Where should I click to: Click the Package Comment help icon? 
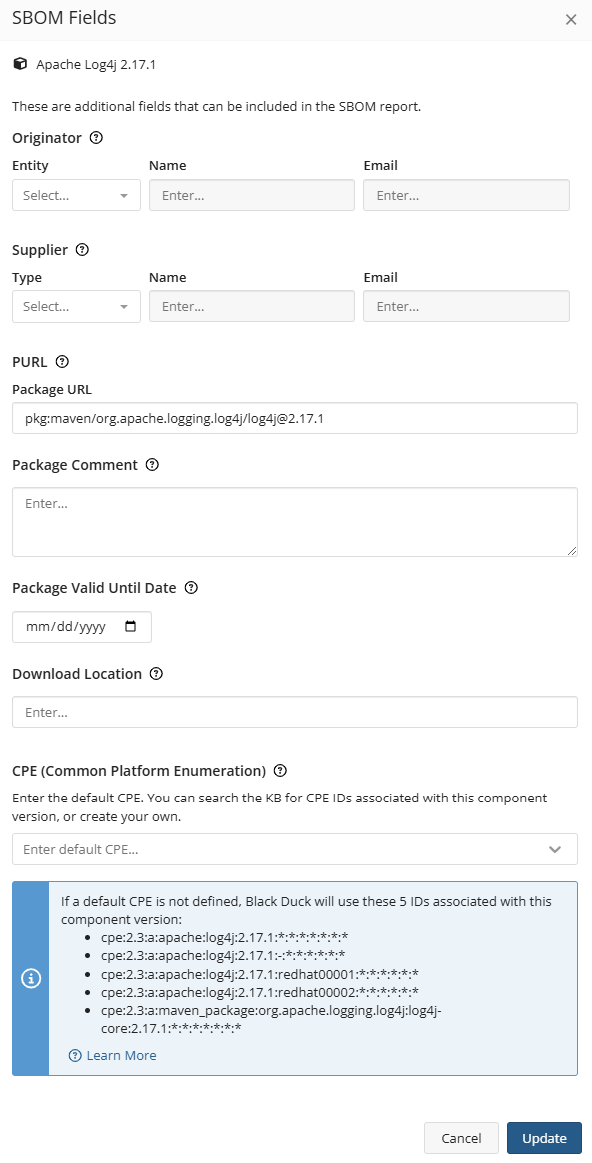pos(152,465)
